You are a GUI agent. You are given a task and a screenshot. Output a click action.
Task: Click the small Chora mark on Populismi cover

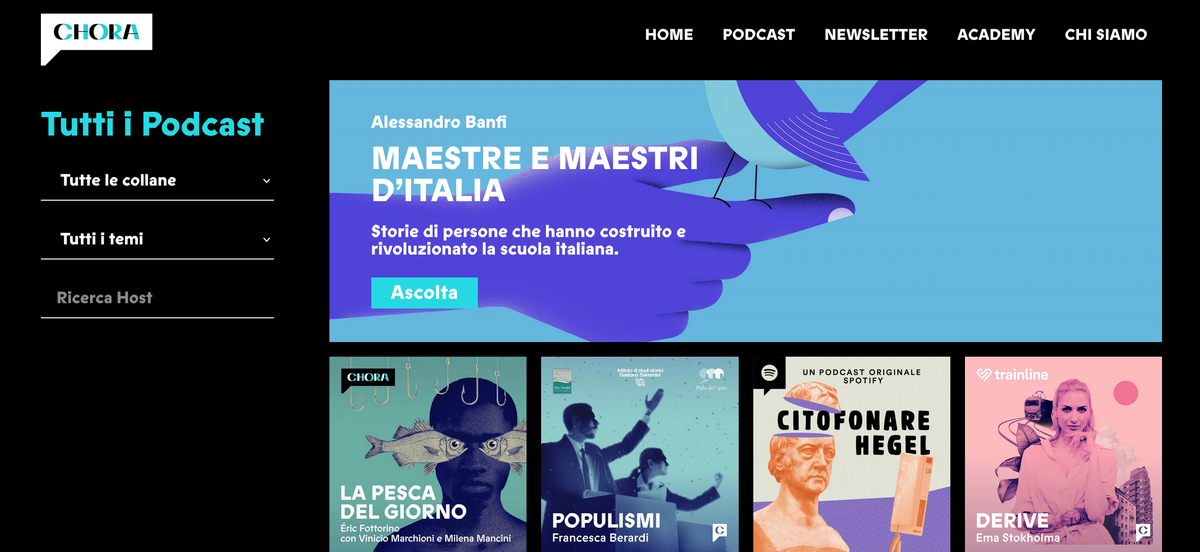point(719,532)
